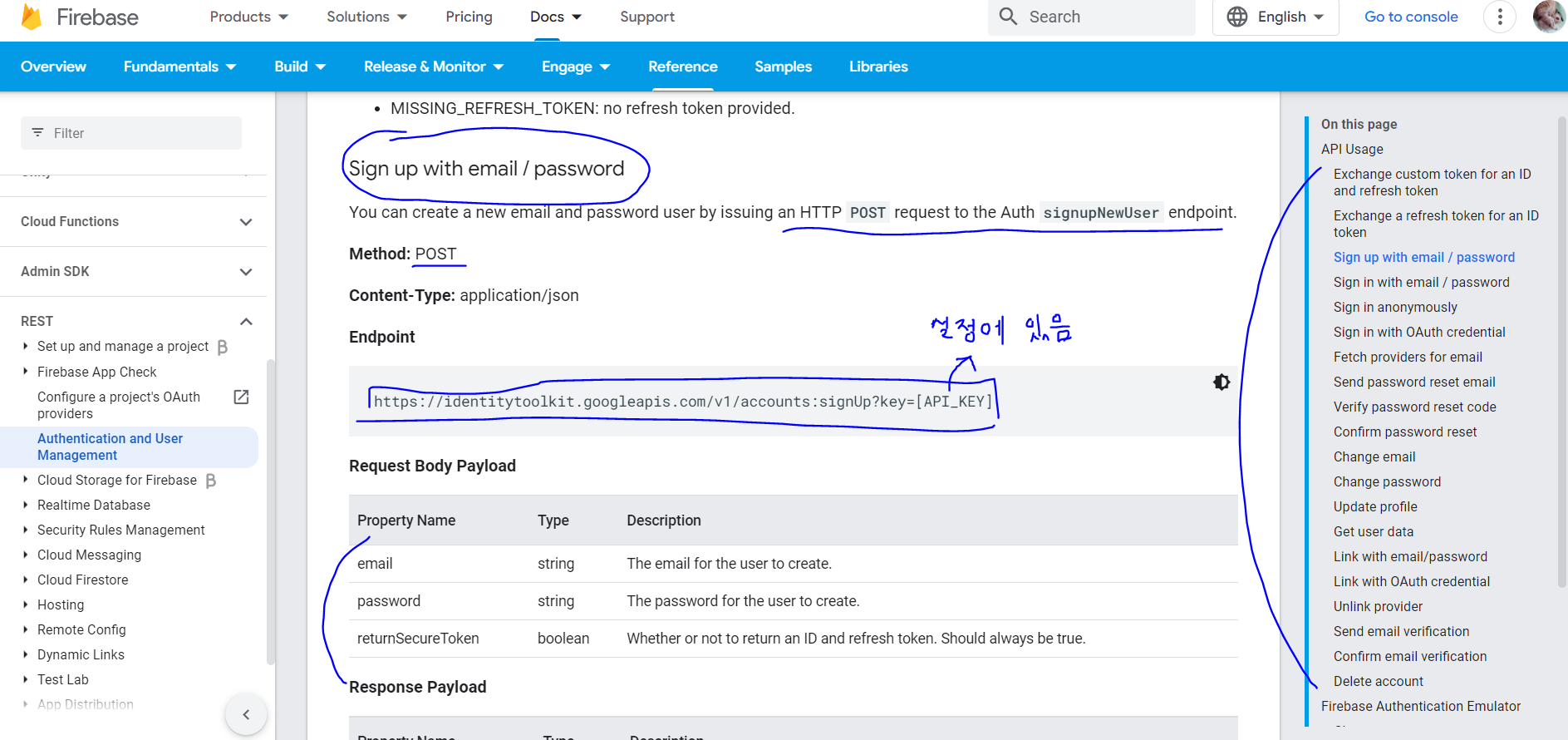Switch to Reference tab
1568x740 pixels.
click(x=683, y=67)
